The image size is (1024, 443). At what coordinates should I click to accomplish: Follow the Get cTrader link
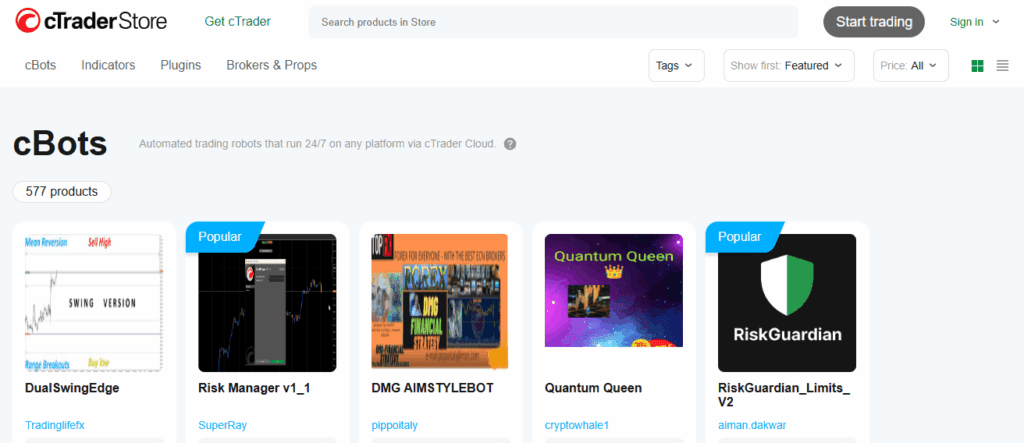[x=238, y=22]
